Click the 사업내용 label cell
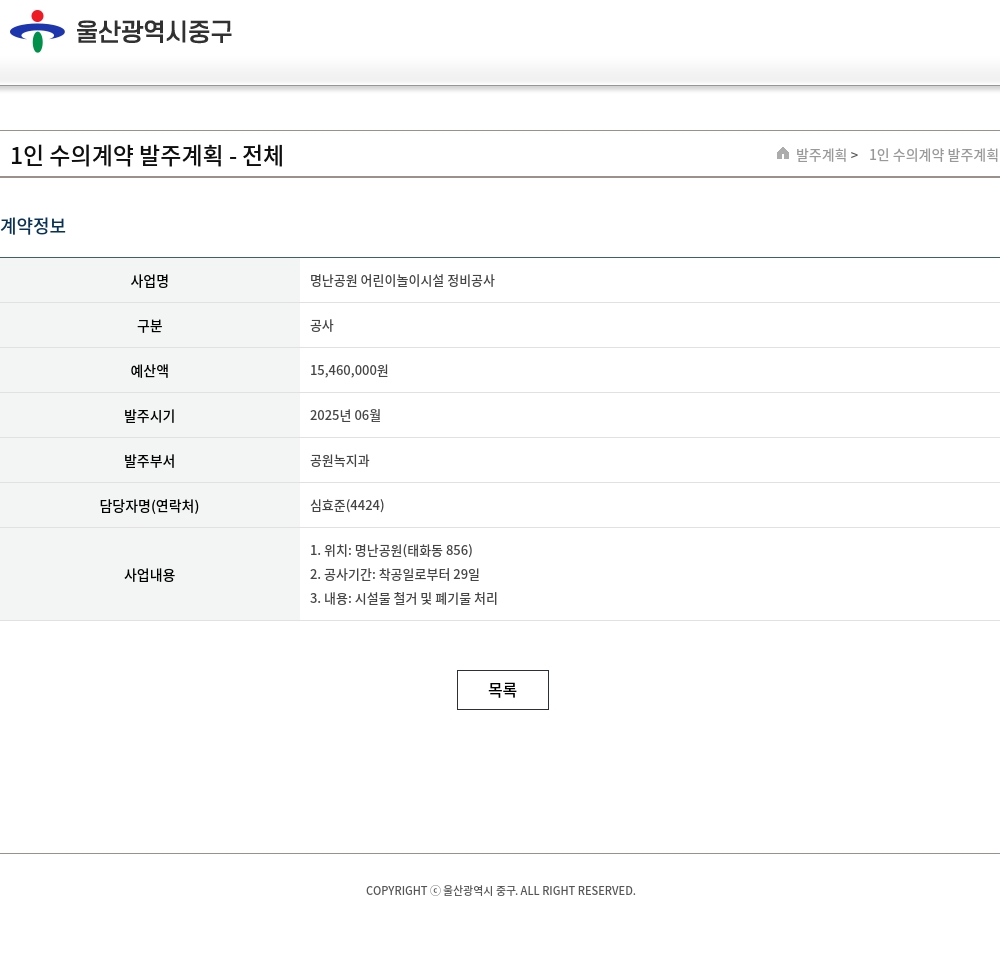1000x954 pixels. tap(150, 575)
